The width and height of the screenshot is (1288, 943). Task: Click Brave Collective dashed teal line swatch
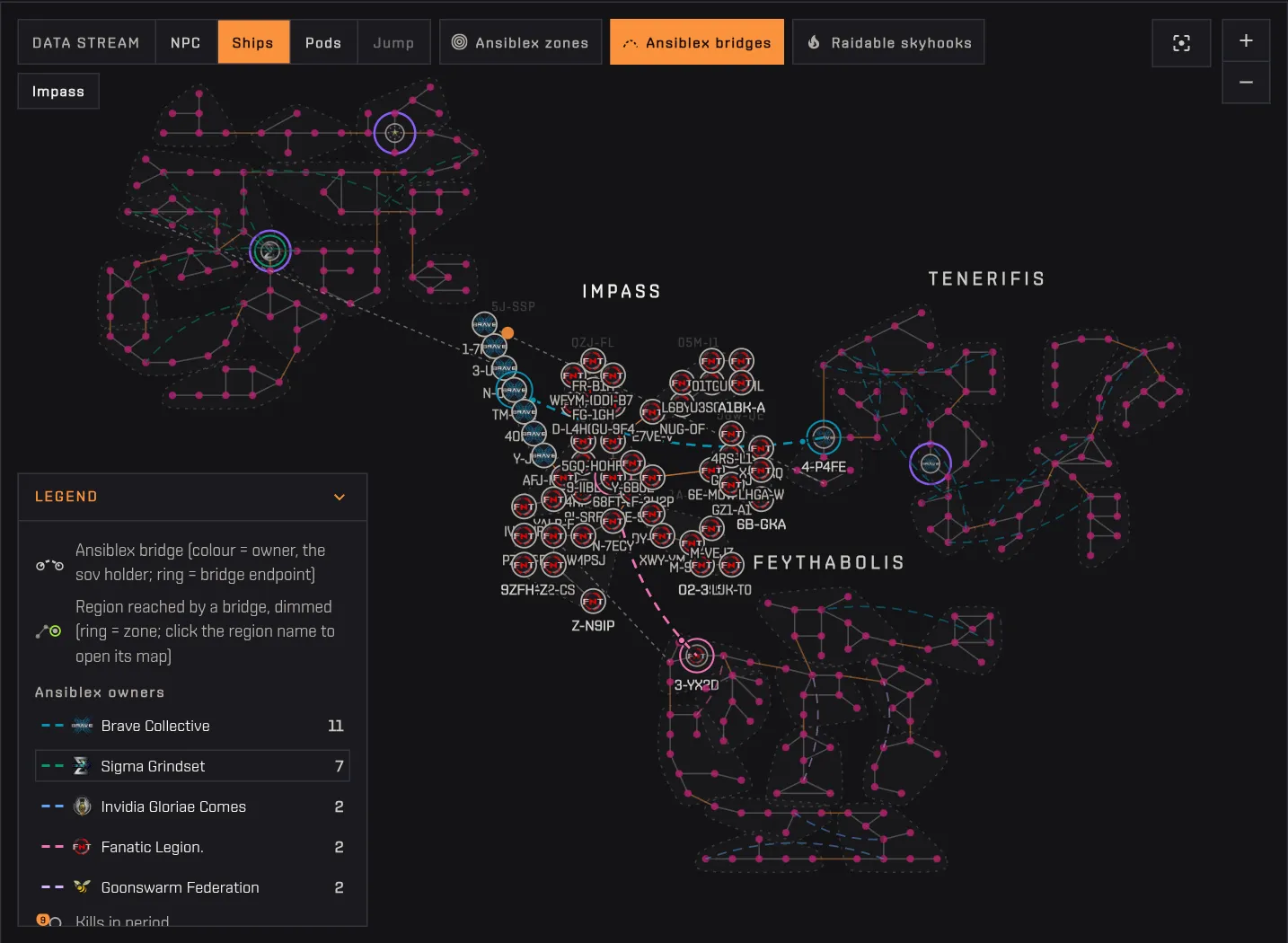[x=52, y=726]
